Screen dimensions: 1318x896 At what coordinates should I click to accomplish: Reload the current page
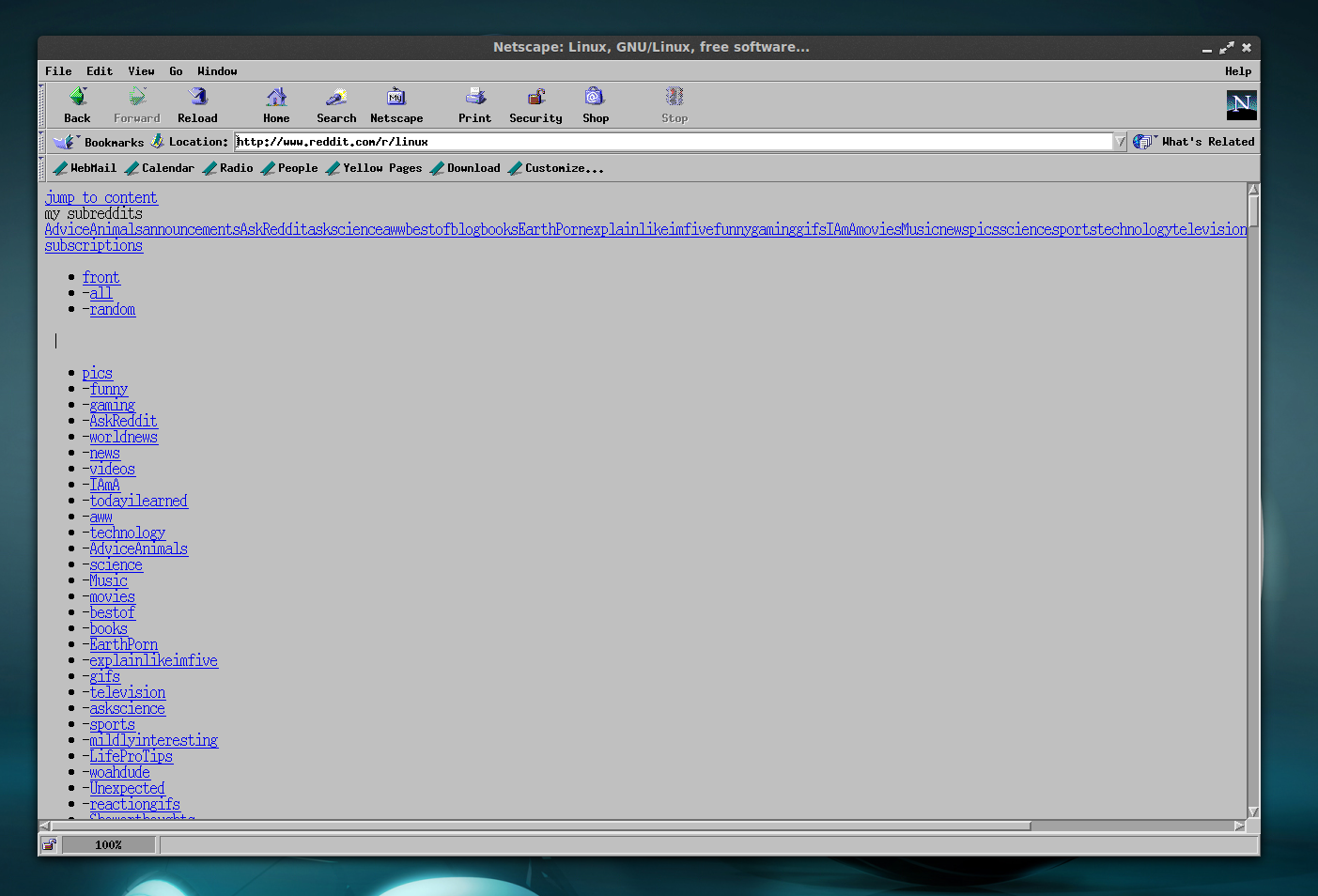coord(197,105)
